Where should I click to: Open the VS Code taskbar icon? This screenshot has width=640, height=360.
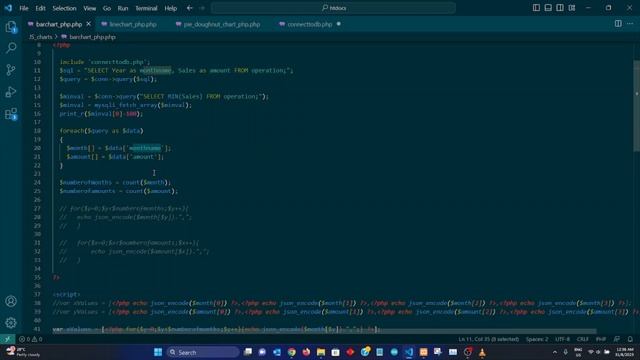[x=409, y=352]
